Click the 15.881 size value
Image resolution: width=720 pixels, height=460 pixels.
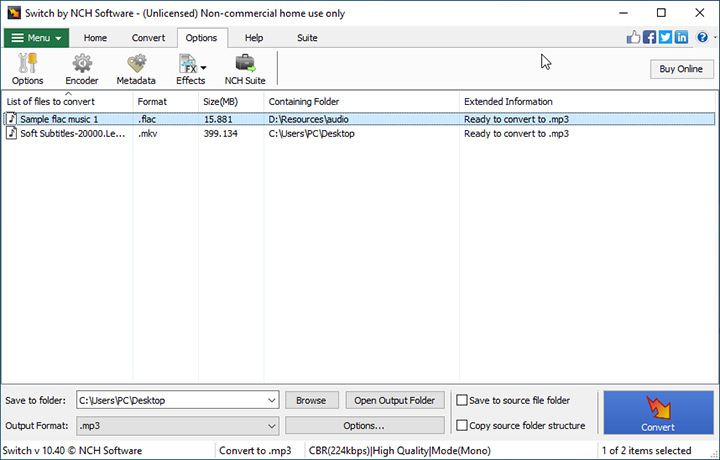pyautogui.click(x=218, y=119)
